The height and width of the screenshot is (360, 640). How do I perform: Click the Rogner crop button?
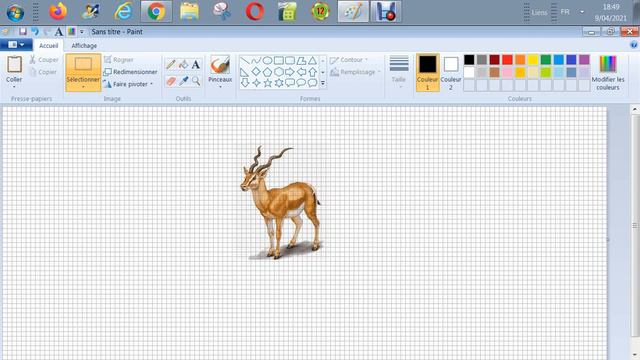(x=118, y=60)
